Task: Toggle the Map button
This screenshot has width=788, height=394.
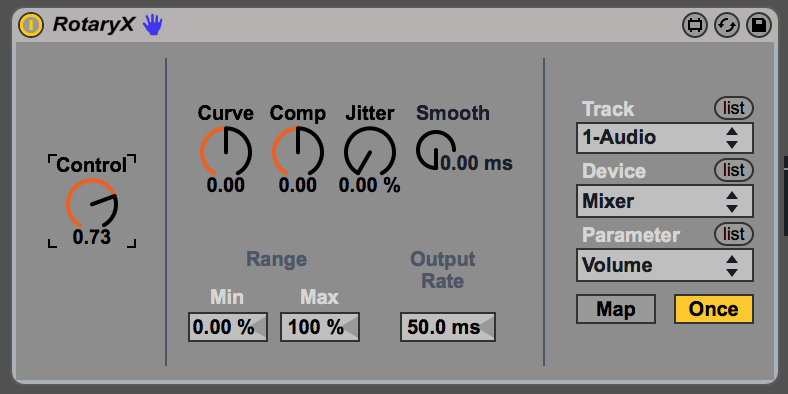Action: [616, 309]
